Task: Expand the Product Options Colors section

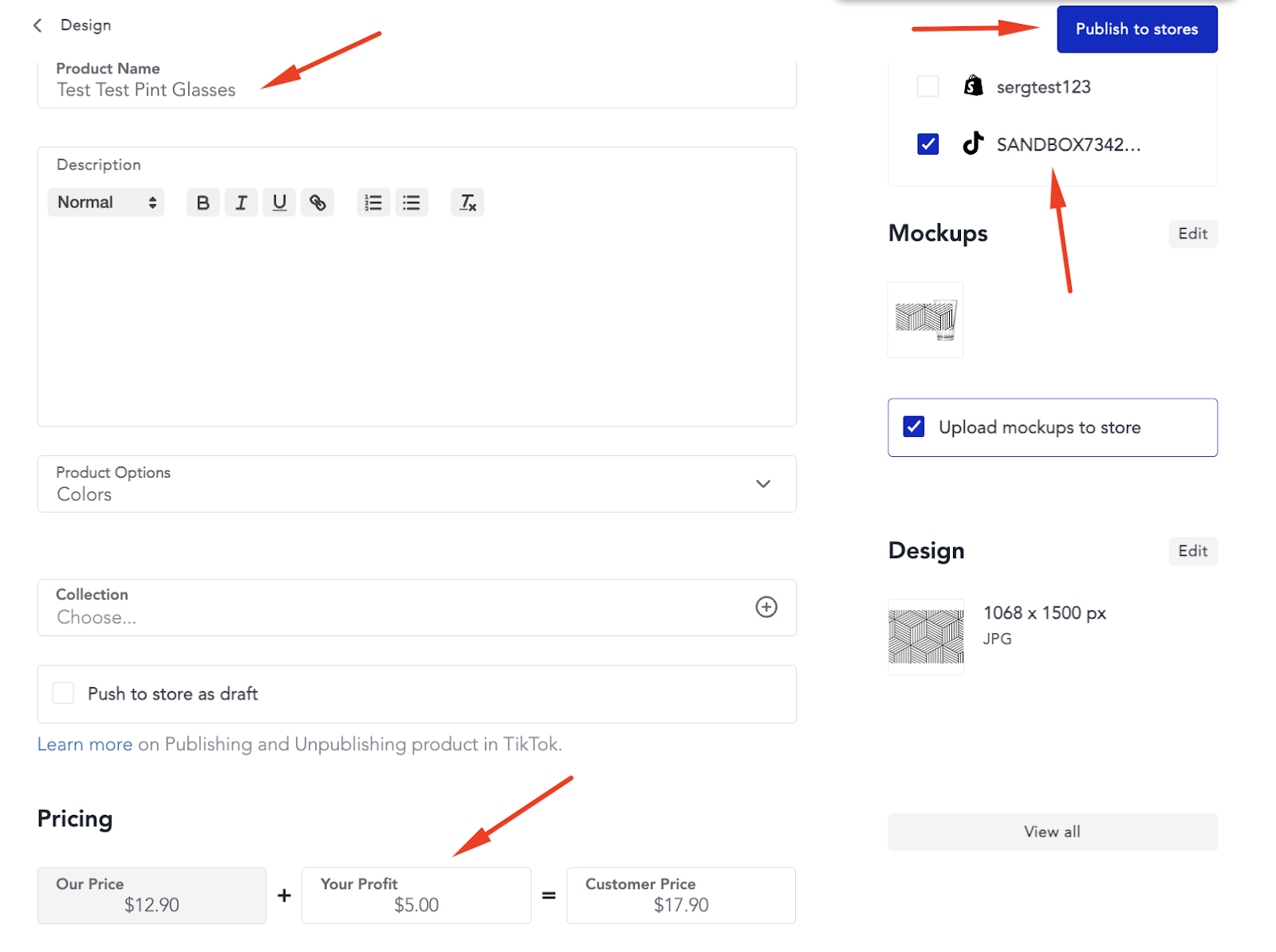Action: pyautogui.click(x=416, y=484)
